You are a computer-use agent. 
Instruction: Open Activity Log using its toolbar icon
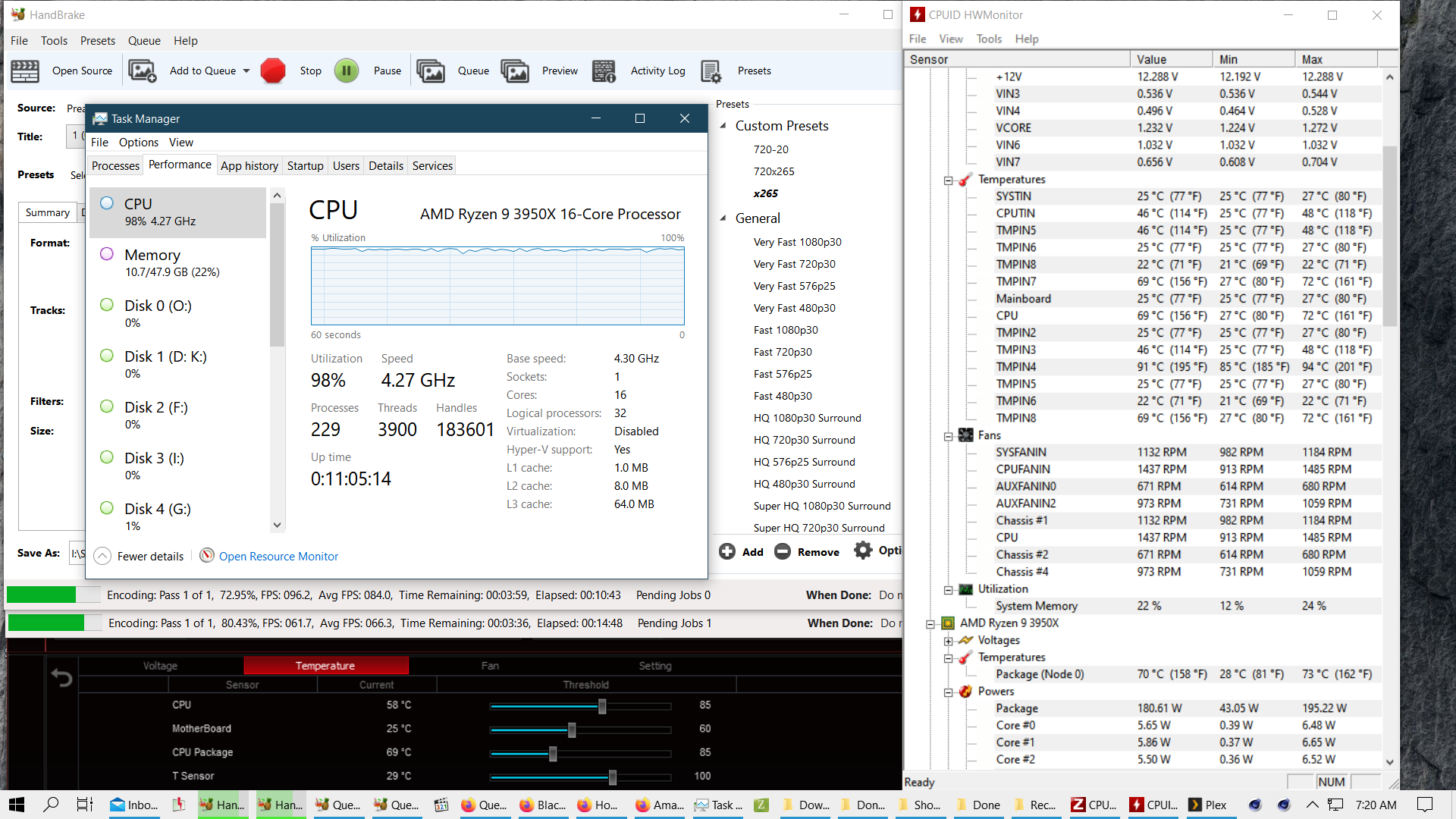(x=604, y=71)
